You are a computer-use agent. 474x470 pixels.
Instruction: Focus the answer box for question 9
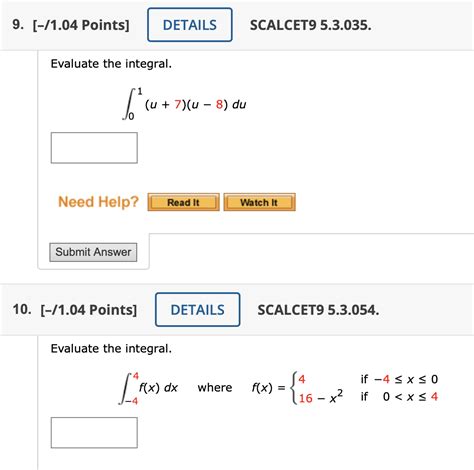click(94, 148)
